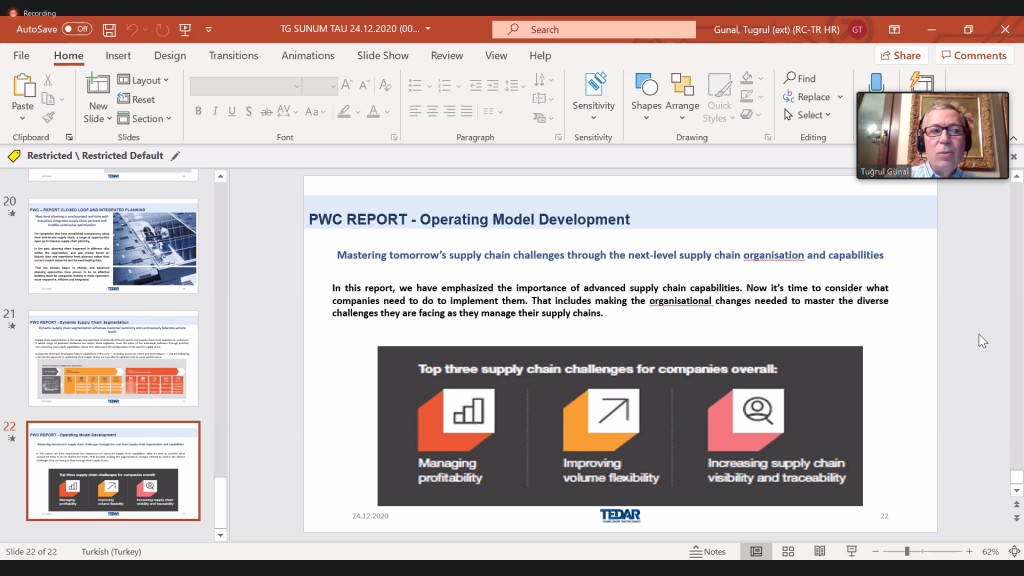Switch to Slide Sorter view
Image resolution: width=1024 pixels, height=576 pixels.
click(x=788, y=551)
